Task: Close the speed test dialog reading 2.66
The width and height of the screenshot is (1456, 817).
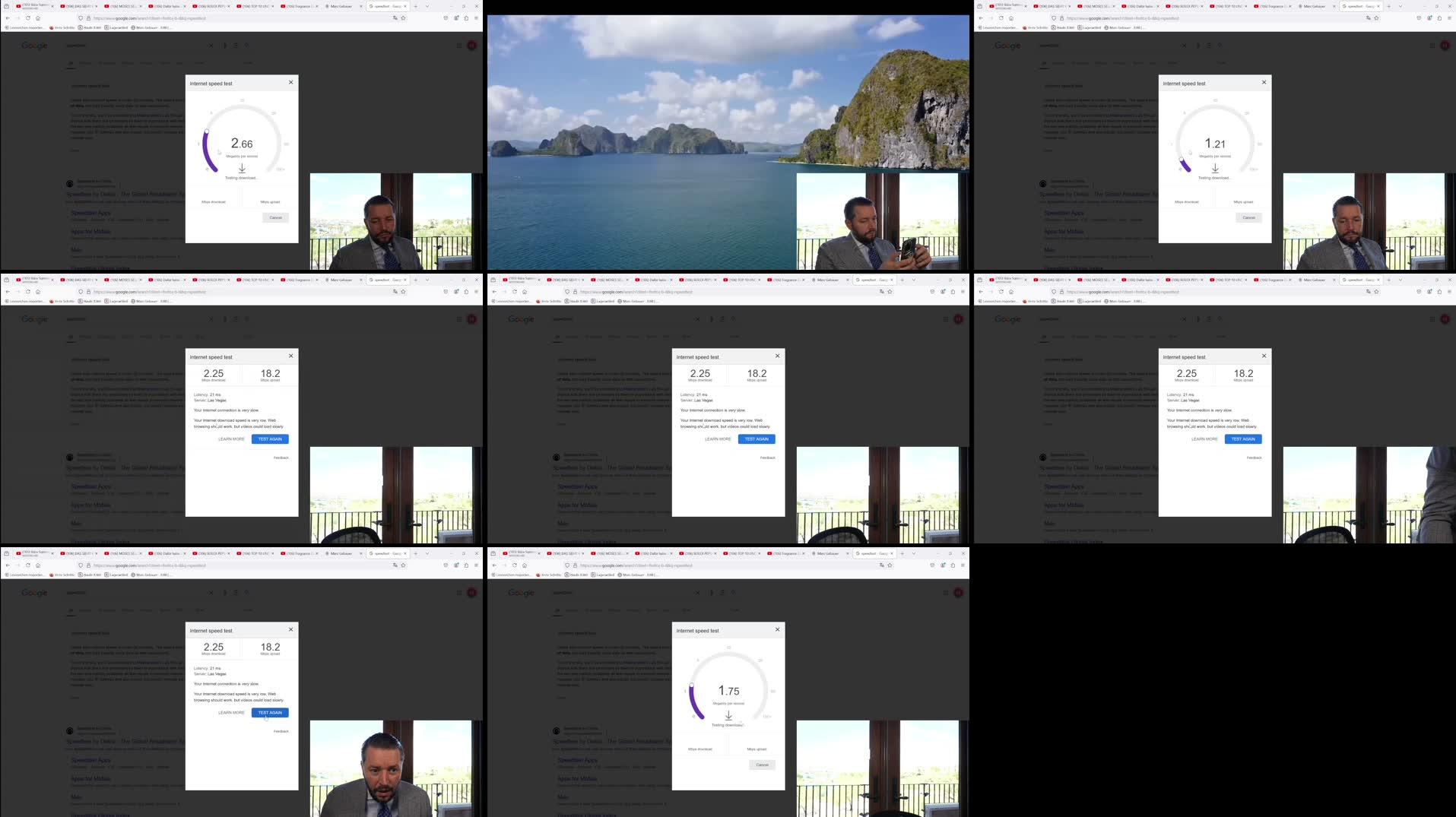Action: [290, 82]
